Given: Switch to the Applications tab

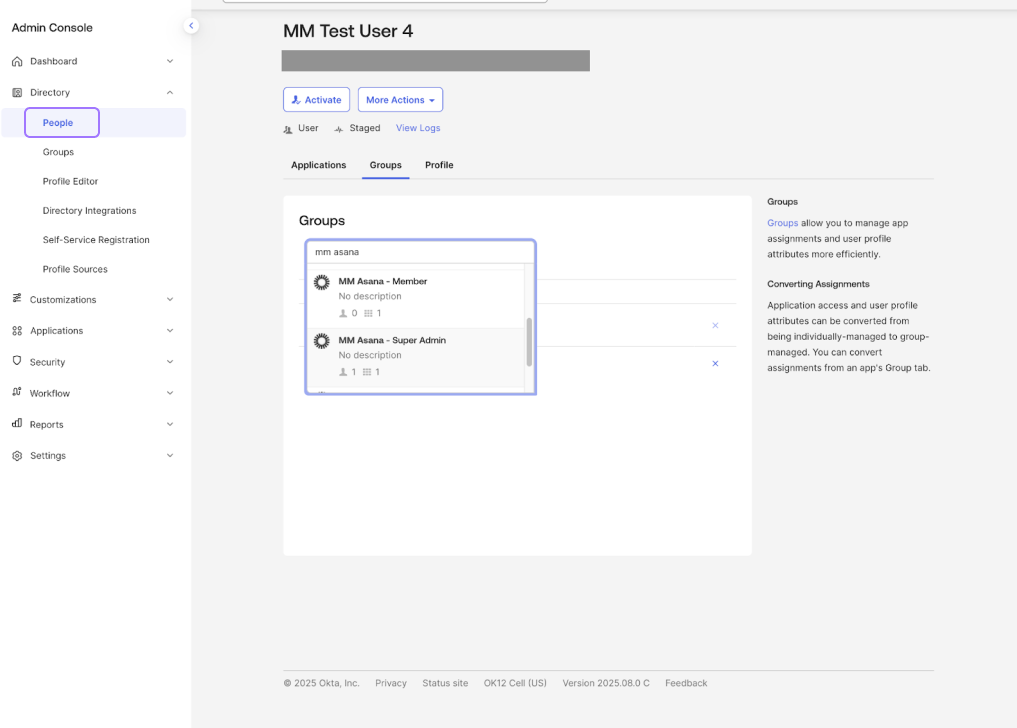Looking at the screenshot, I should [318, 165].
